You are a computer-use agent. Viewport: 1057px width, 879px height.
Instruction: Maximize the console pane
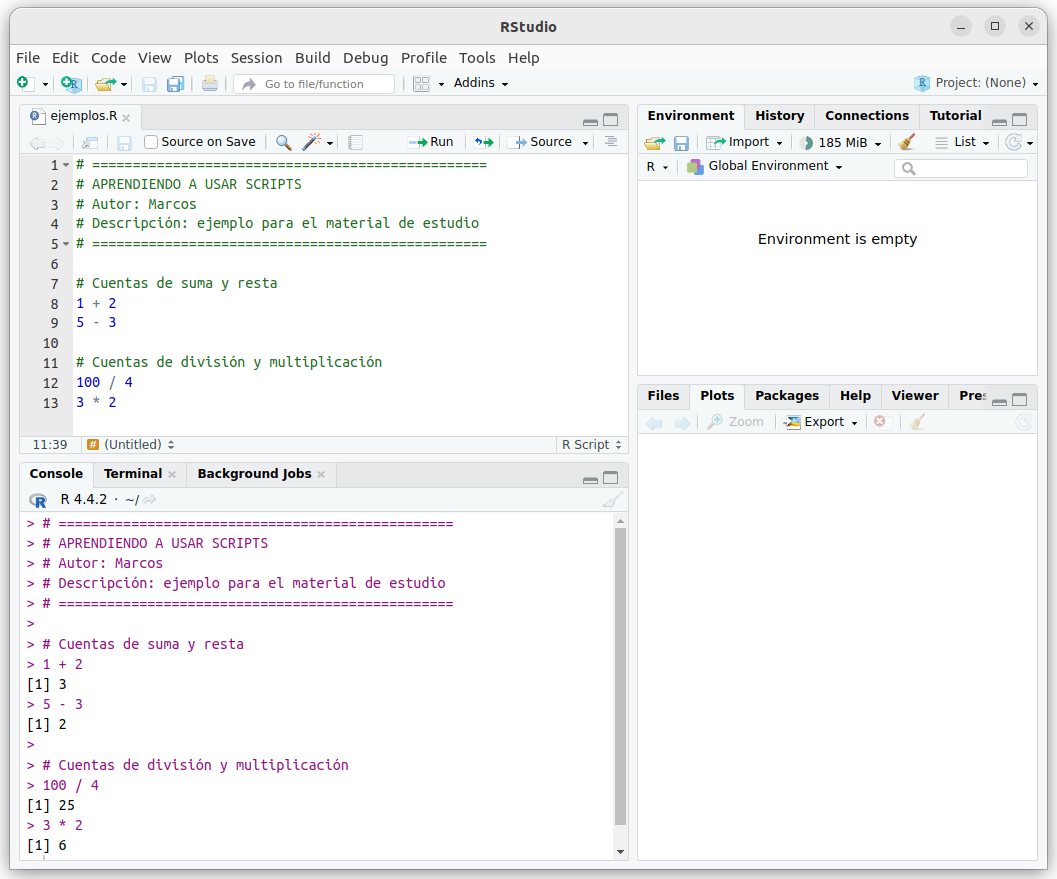[611, 479]
